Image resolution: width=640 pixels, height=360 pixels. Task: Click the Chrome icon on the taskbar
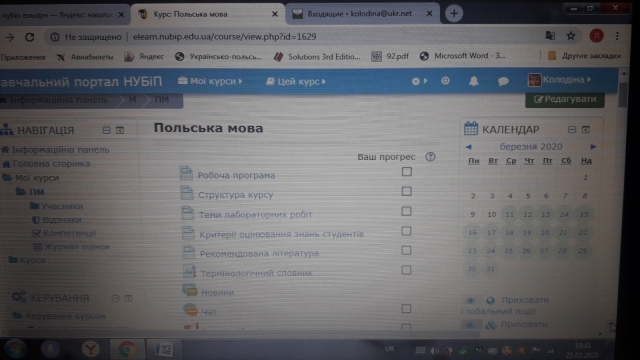click(127, 349)
